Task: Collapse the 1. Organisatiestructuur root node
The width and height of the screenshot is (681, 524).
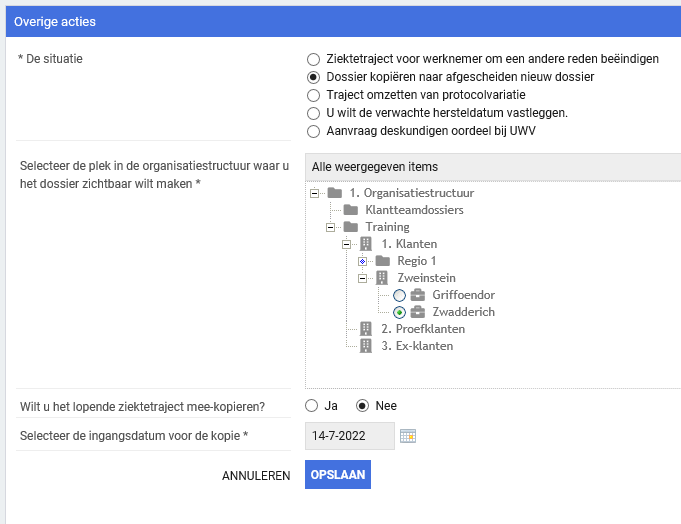Action: [315, 193]
